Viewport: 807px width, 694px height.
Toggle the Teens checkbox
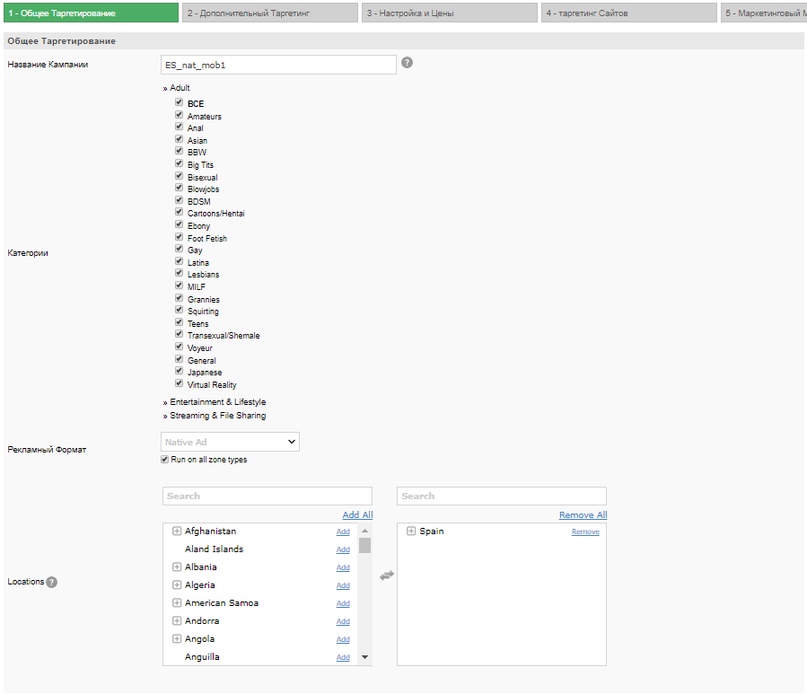tap(179, 322)
